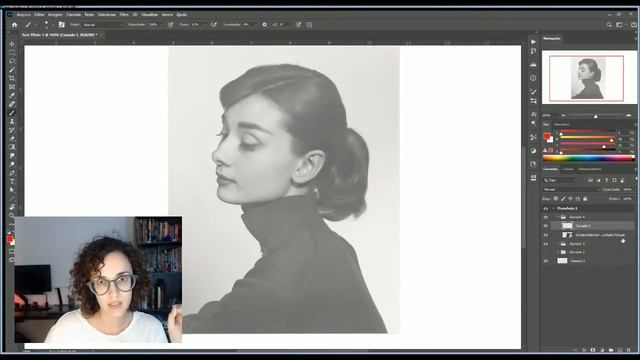Open the Actions panel play icon
Screen dimensions: 640x360
pyautogui.click(x=533, y=42)
